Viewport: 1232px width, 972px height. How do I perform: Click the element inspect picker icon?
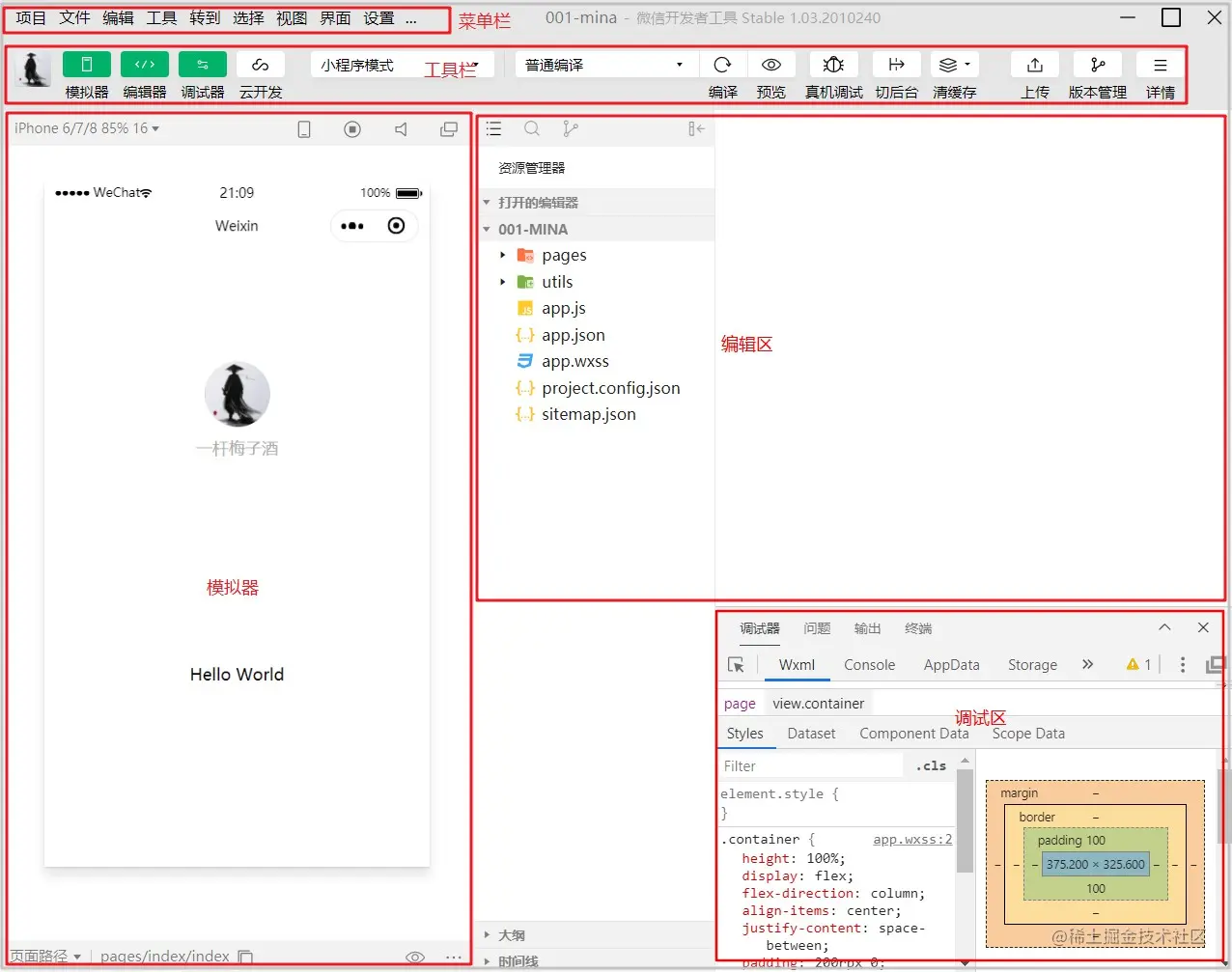coord(736,665)
